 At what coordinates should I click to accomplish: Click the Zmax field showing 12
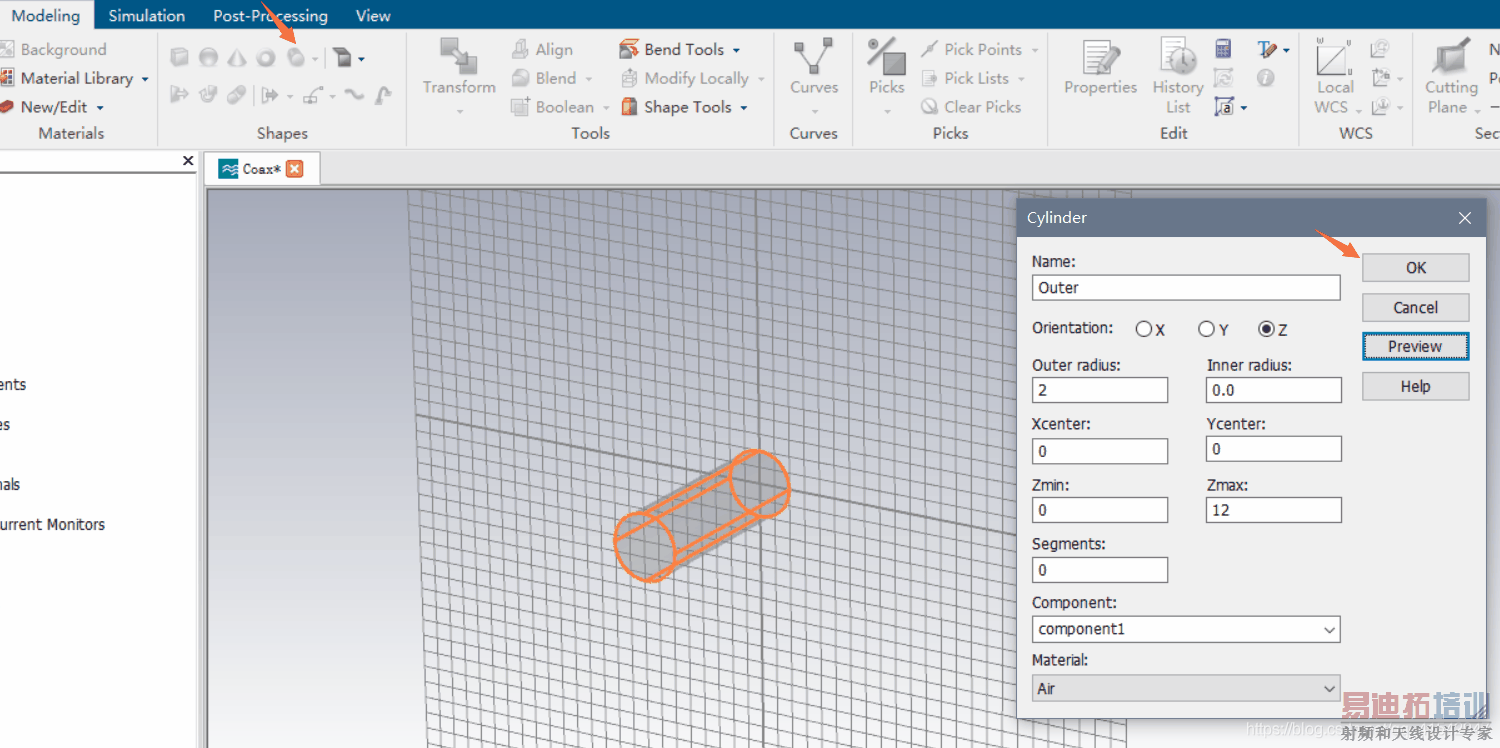click(x=1274, y=510)
